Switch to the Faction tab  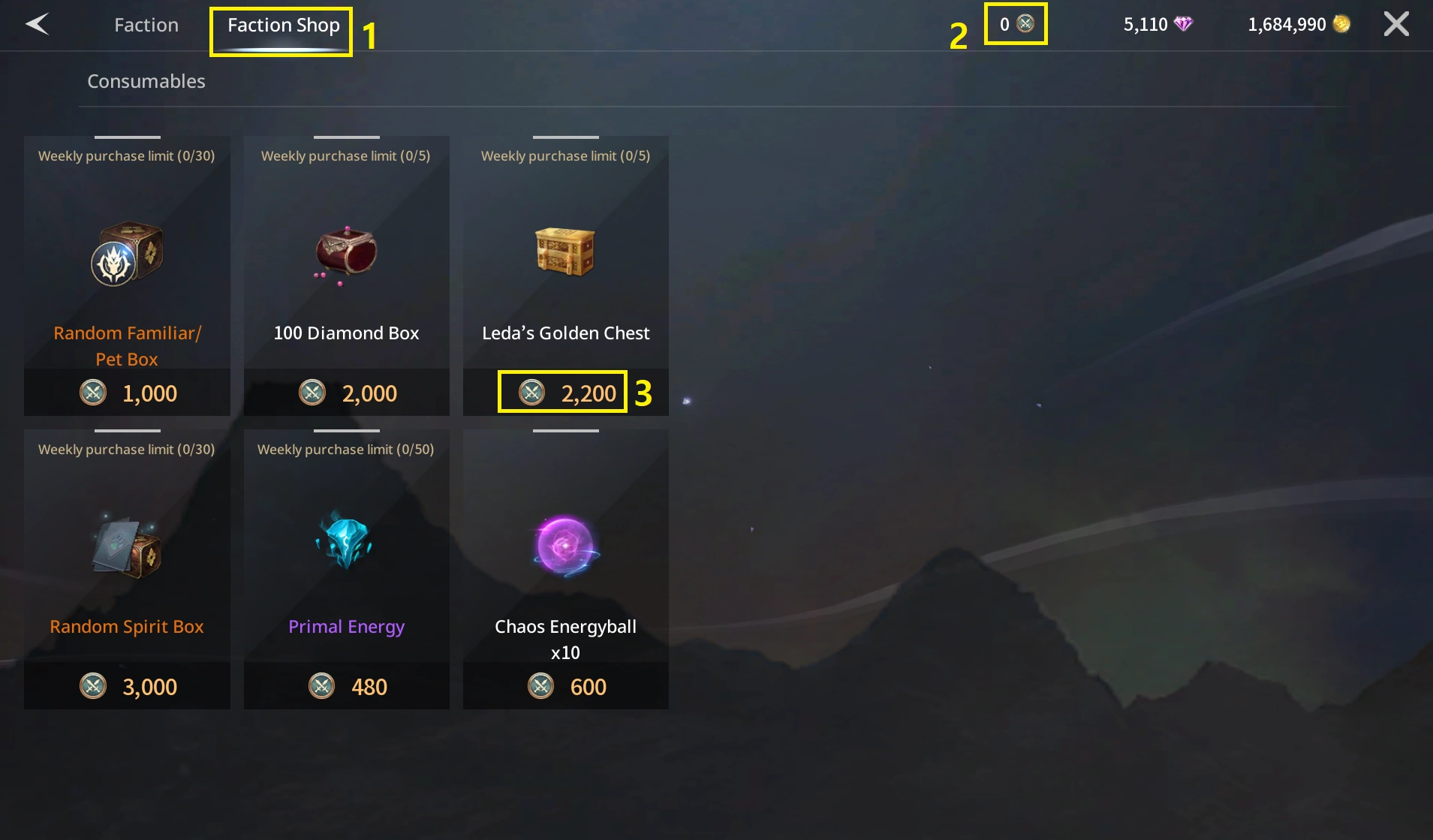point(146,25)
